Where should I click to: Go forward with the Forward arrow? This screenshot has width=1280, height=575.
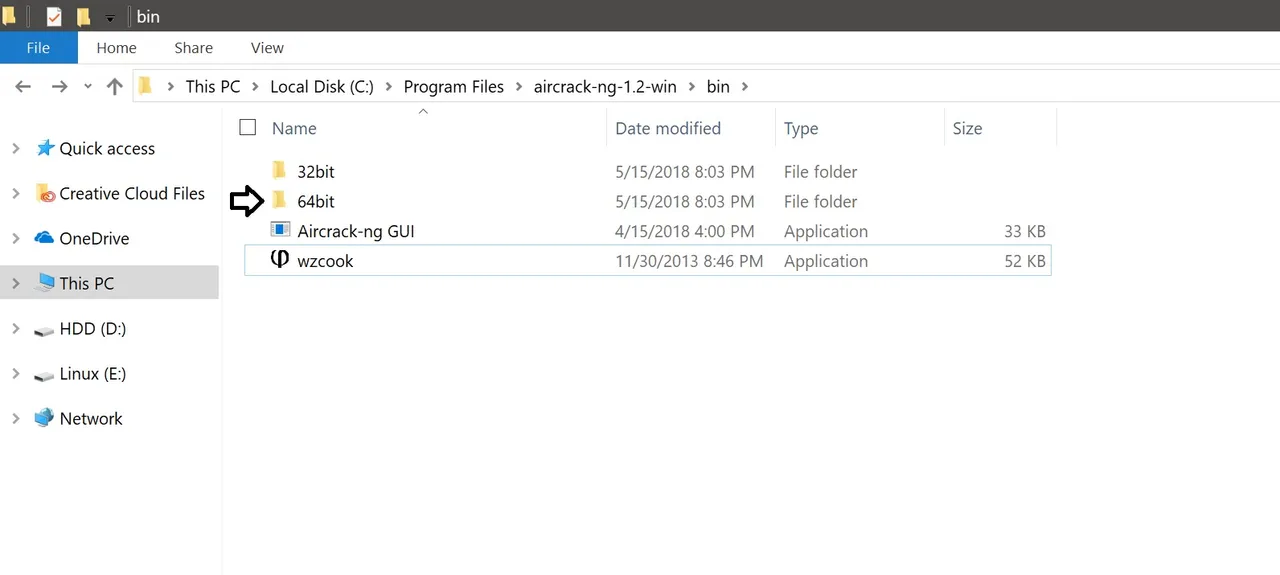pos(59,87)
